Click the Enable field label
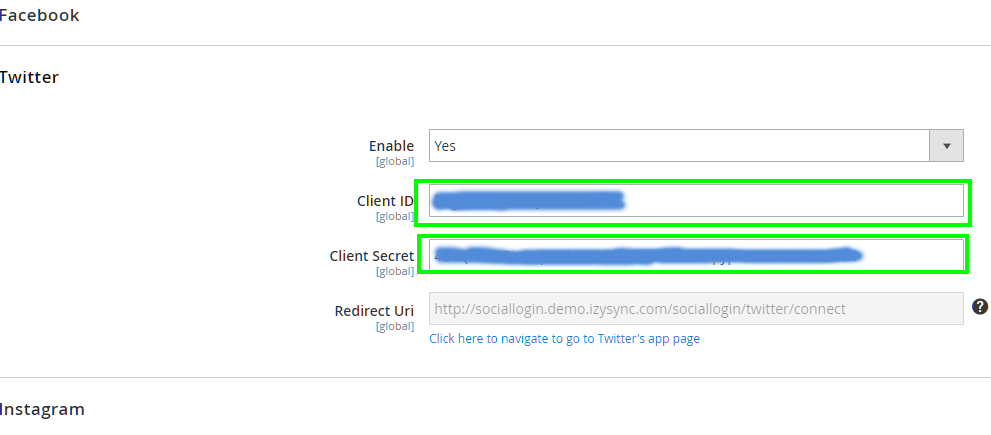 coord(391,146)
